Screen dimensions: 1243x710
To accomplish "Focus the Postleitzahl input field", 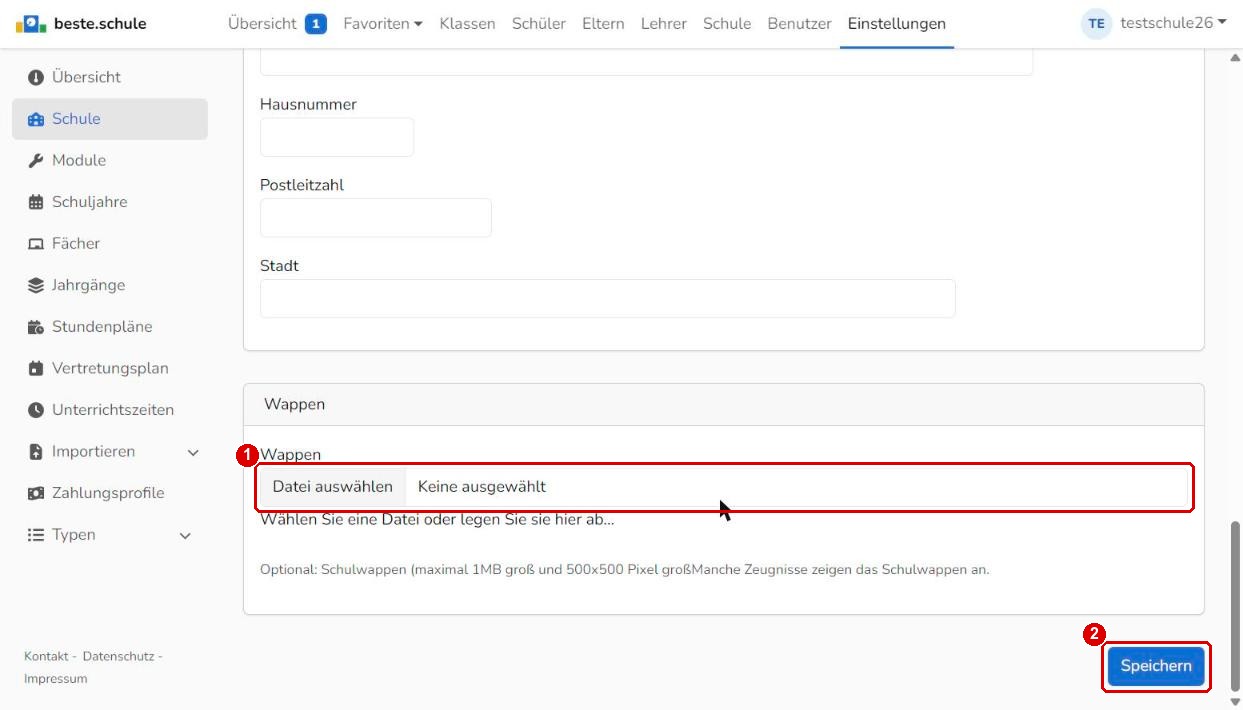I will point(376,218).
